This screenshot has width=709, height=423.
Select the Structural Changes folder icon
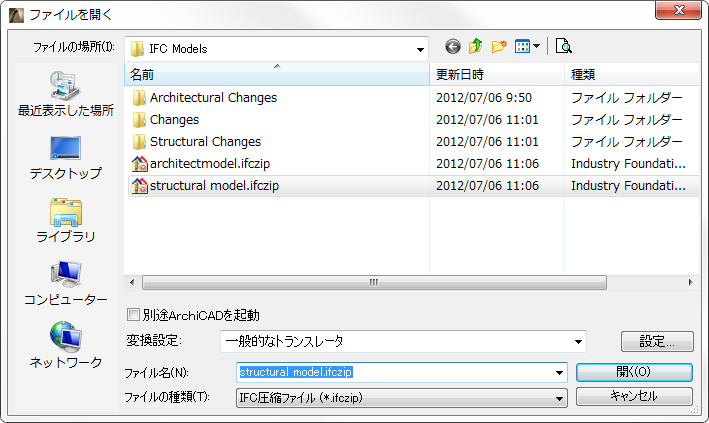[x=139, y=142]
